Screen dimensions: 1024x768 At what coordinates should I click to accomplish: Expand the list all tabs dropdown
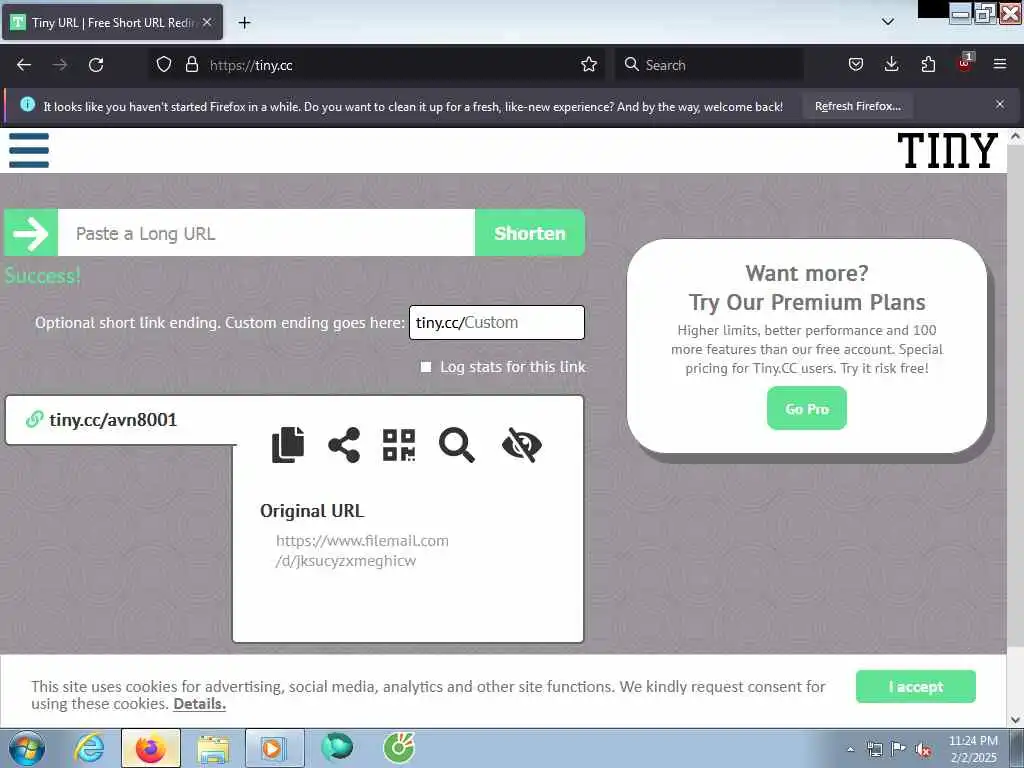coord(888,22)
